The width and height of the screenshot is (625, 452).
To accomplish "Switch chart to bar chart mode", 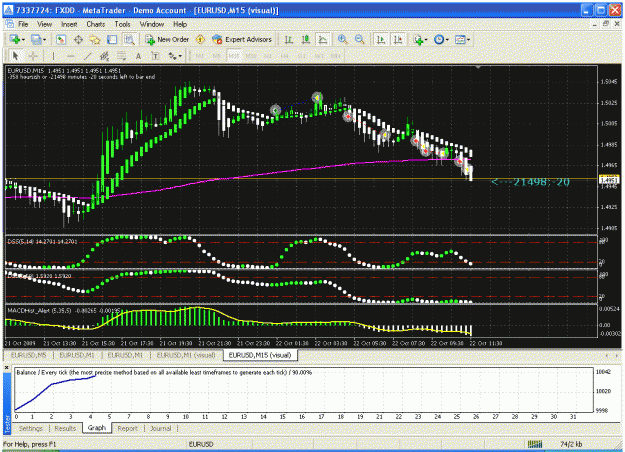I will 289,39.
